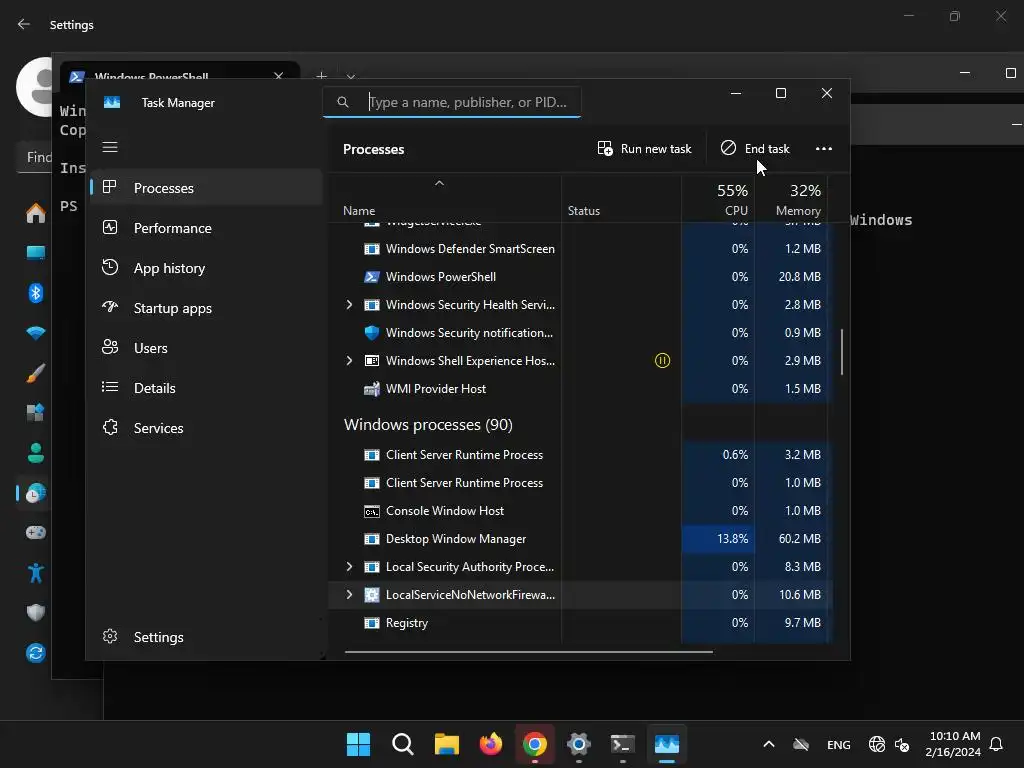Open Bluetooth & devices in Settings sidebar
Viewport: 1024px width, 768px height.
click(36, 293)
